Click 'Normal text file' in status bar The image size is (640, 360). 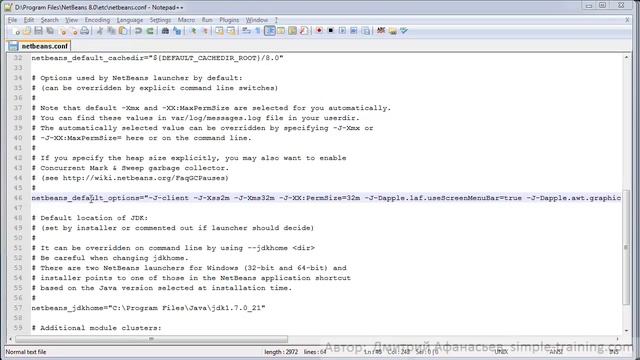[26, 352]
